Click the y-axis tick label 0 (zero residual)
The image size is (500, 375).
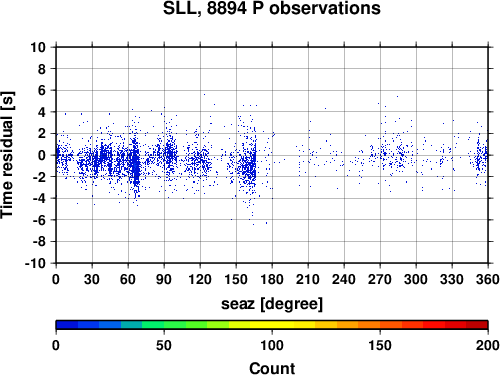[x=42, y=155]
